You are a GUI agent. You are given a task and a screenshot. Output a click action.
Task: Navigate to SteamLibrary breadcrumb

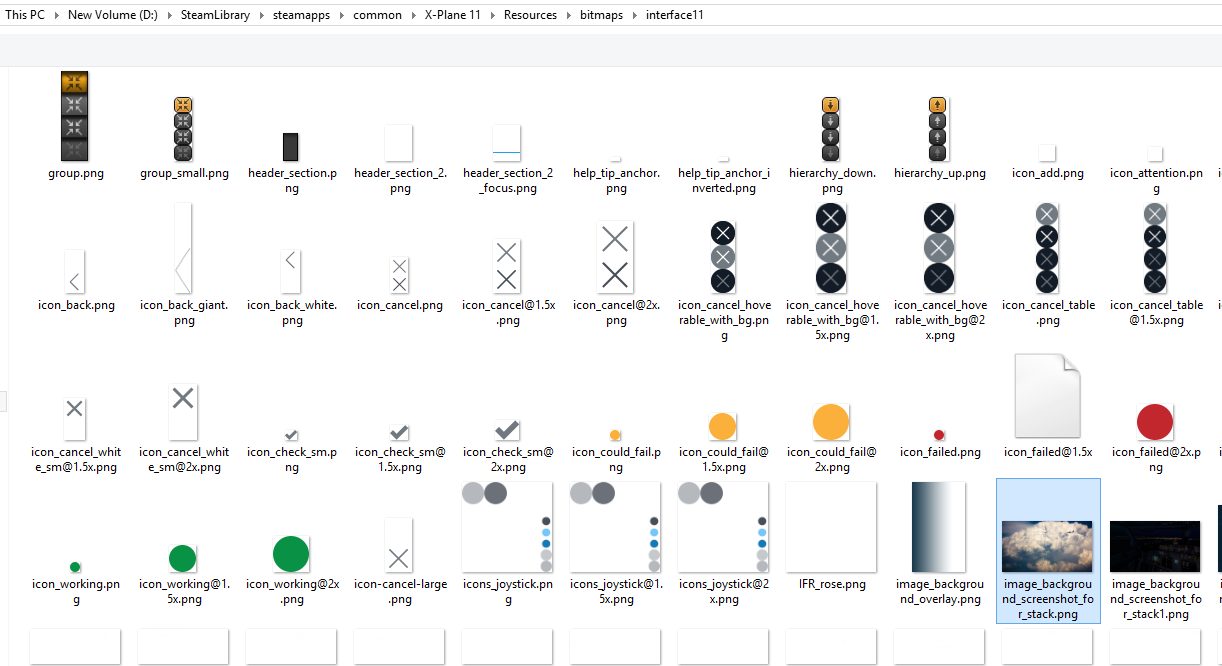[x=217, y=15]
